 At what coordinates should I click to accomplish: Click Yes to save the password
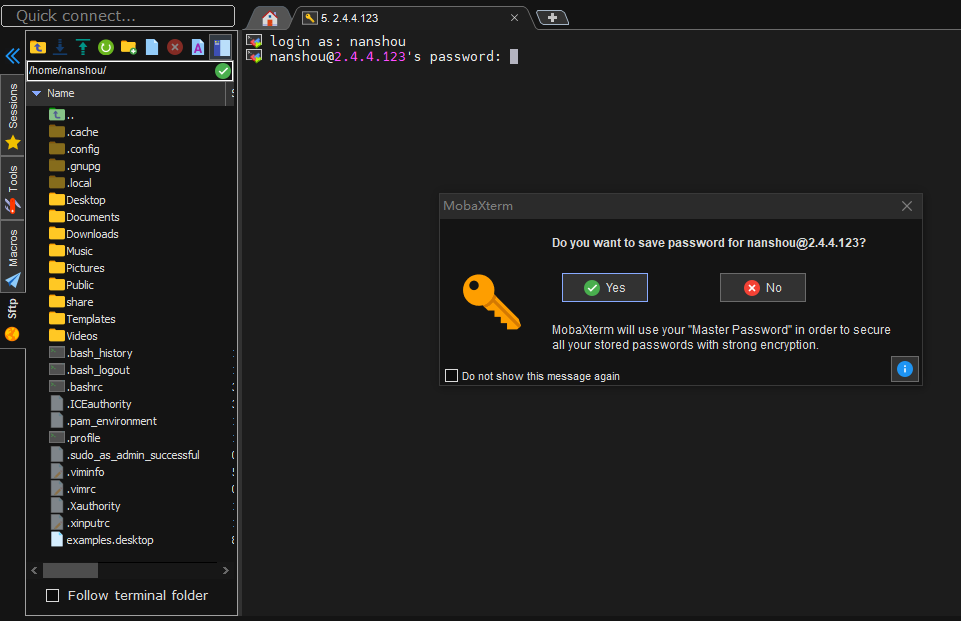(605, 288)
